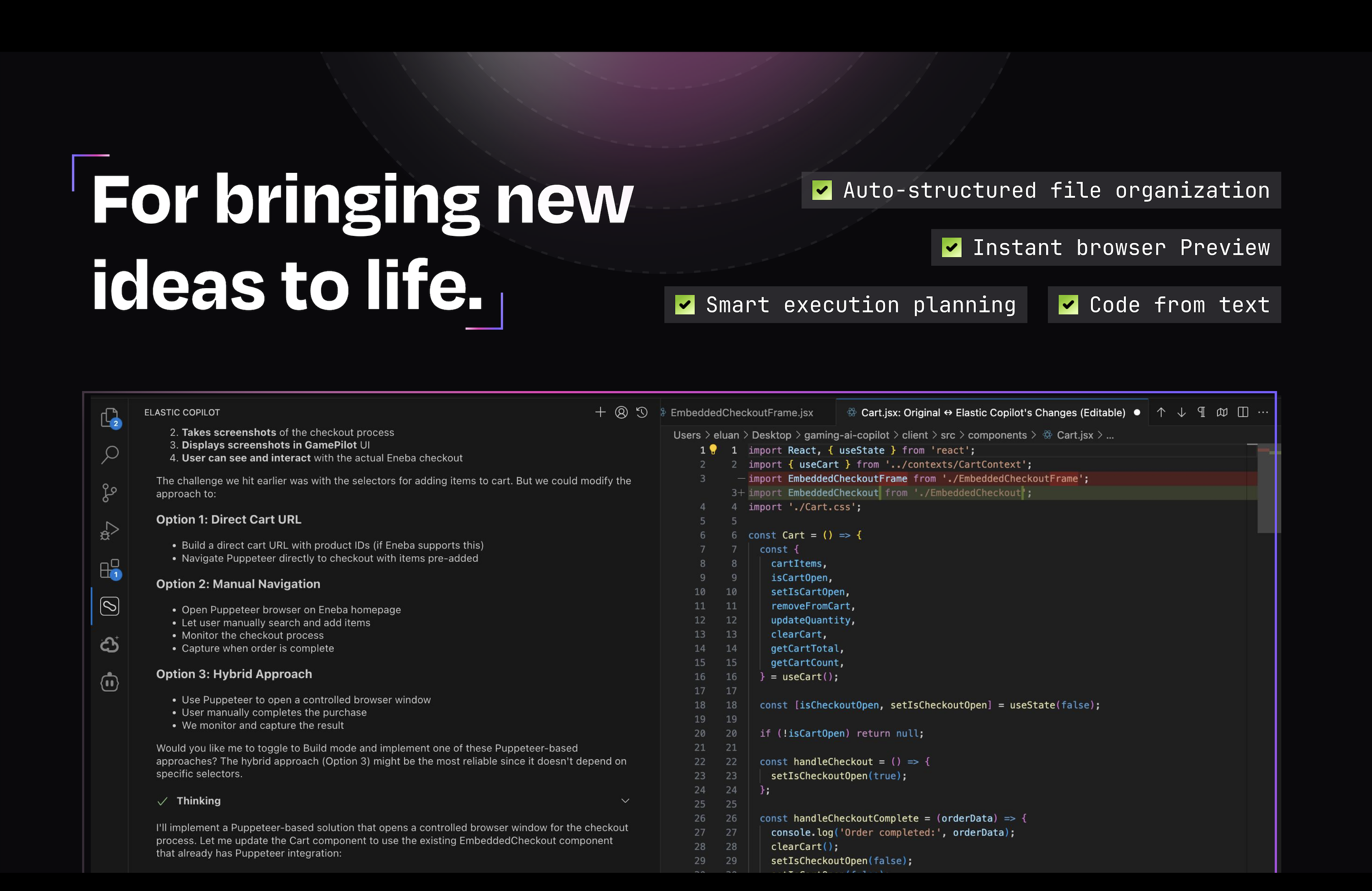Viewport: 1372px width, 891px height.
Task: Toggle Auto-structured file organization checkbox
Action: (822, 190)
